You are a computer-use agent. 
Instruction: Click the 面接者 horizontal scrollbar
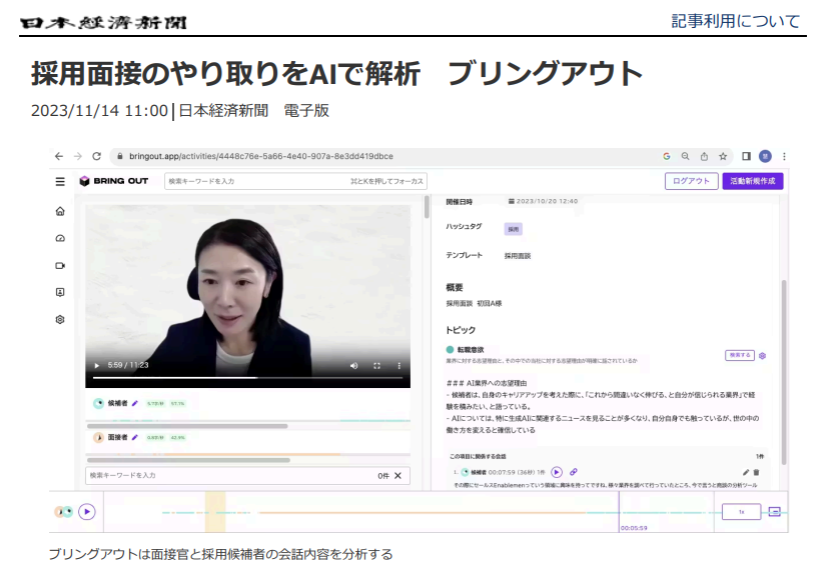coord(188,460)
